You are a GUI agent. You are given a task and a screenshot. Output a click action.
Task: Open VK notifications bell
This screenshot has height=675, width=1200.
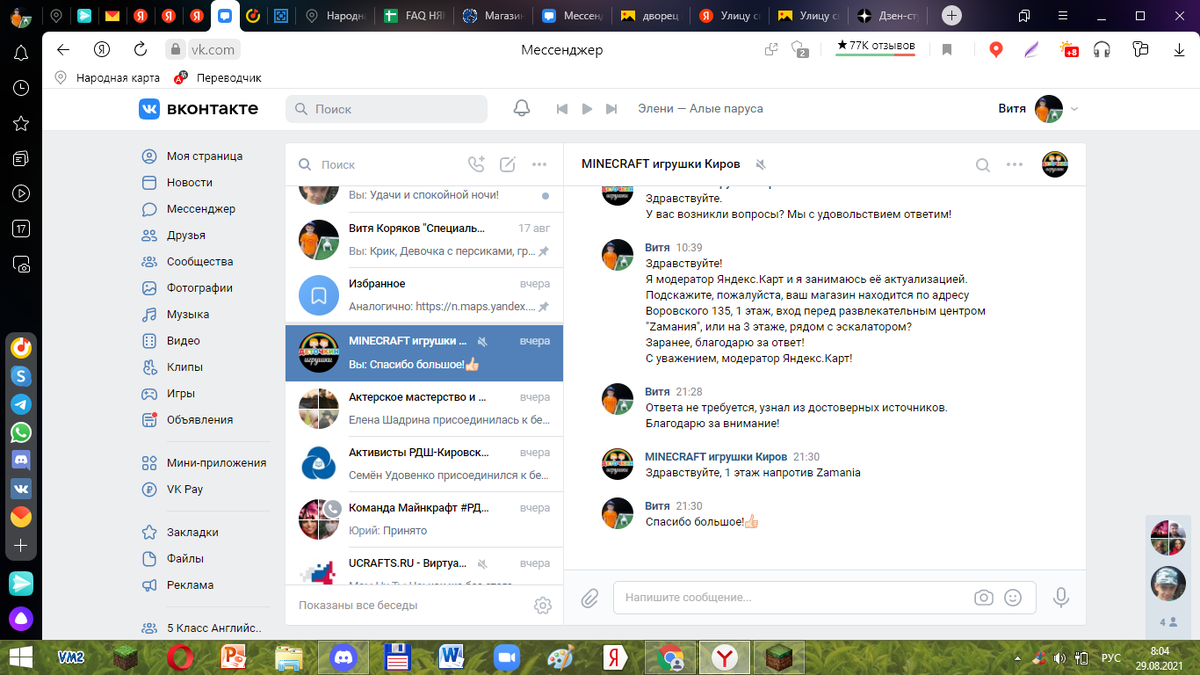tap(521, 108)
